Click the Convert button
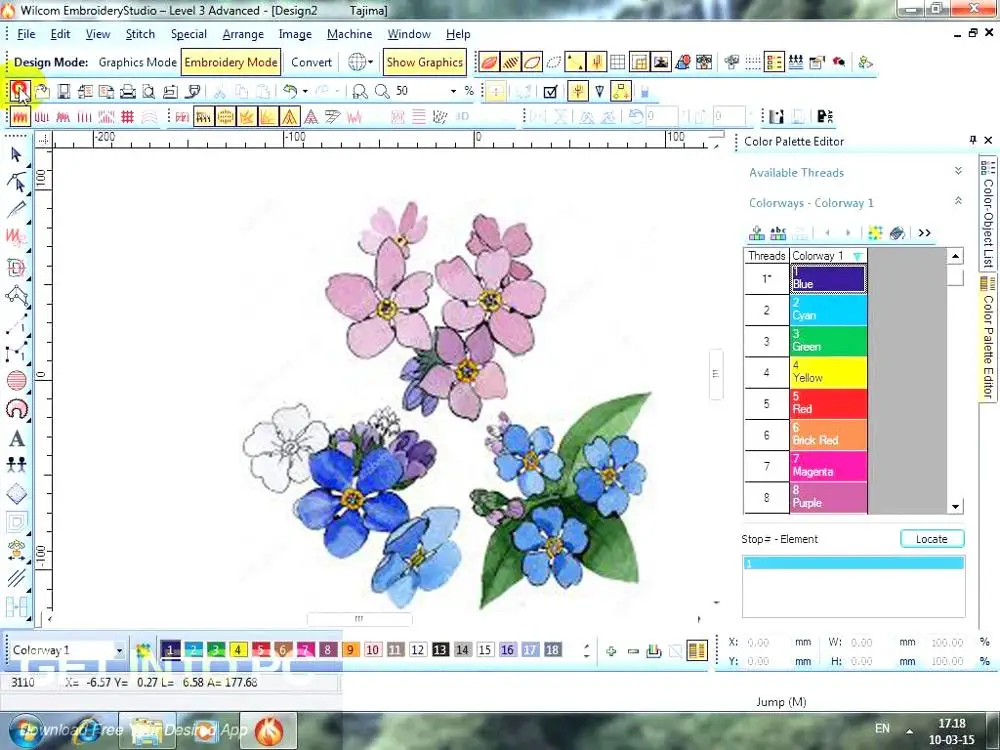 point(311,62)
